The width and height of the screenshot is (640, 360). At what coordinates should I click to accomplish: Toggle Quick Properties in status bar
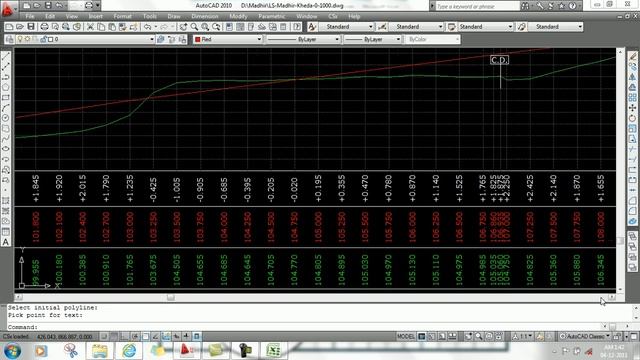(196, 336)
